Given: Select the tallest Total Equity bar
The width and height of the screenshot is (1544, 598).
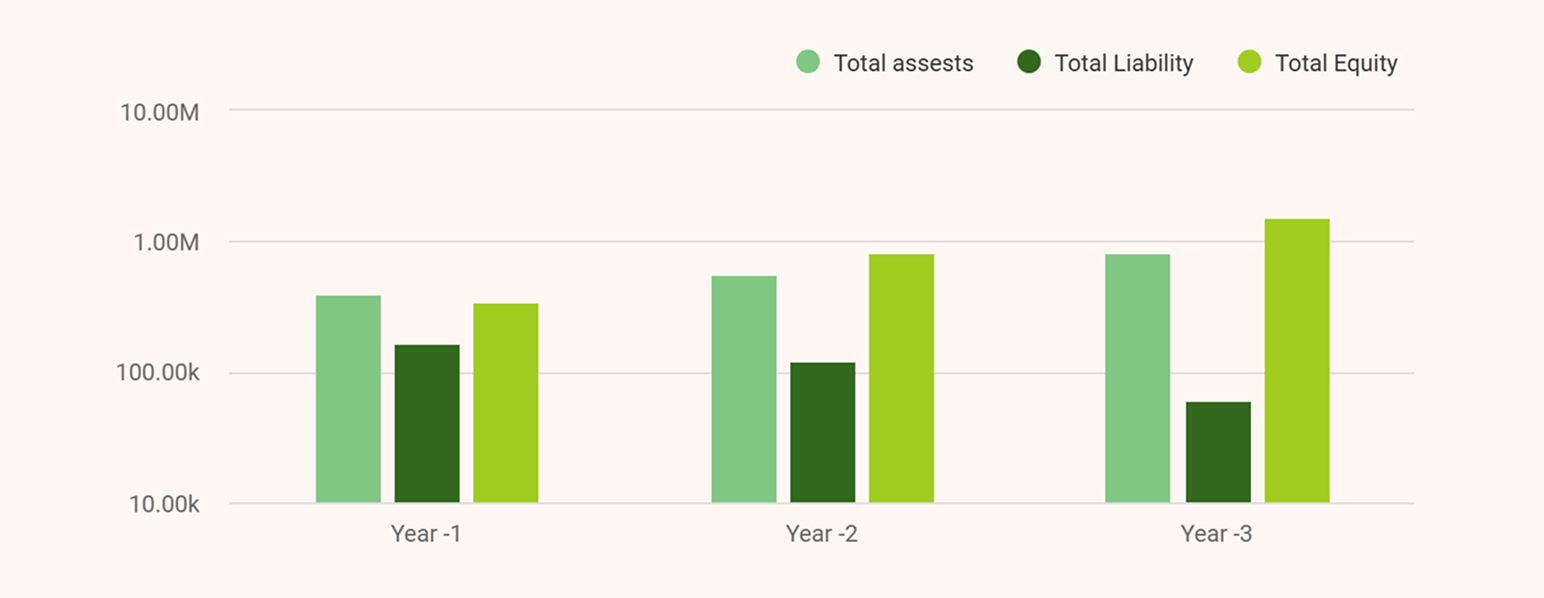Looking at the screenshot, I should point(1296,360).
